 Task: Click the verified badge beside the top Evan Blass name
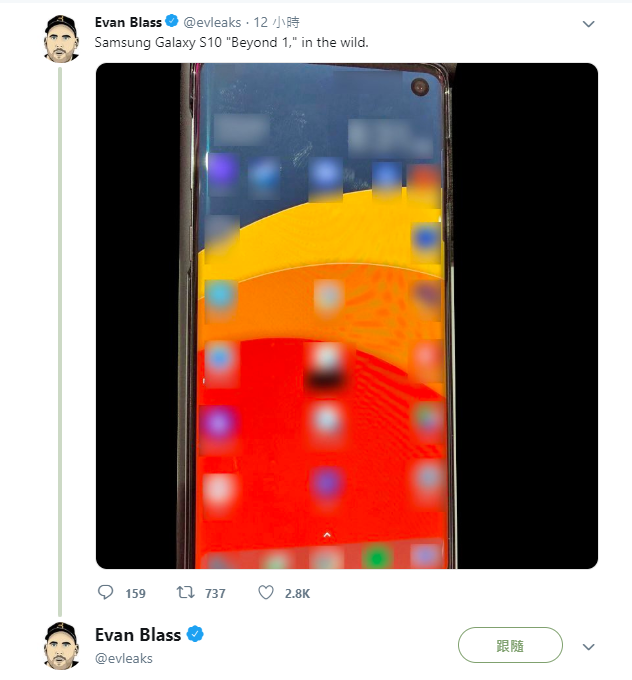coord(172,22)
